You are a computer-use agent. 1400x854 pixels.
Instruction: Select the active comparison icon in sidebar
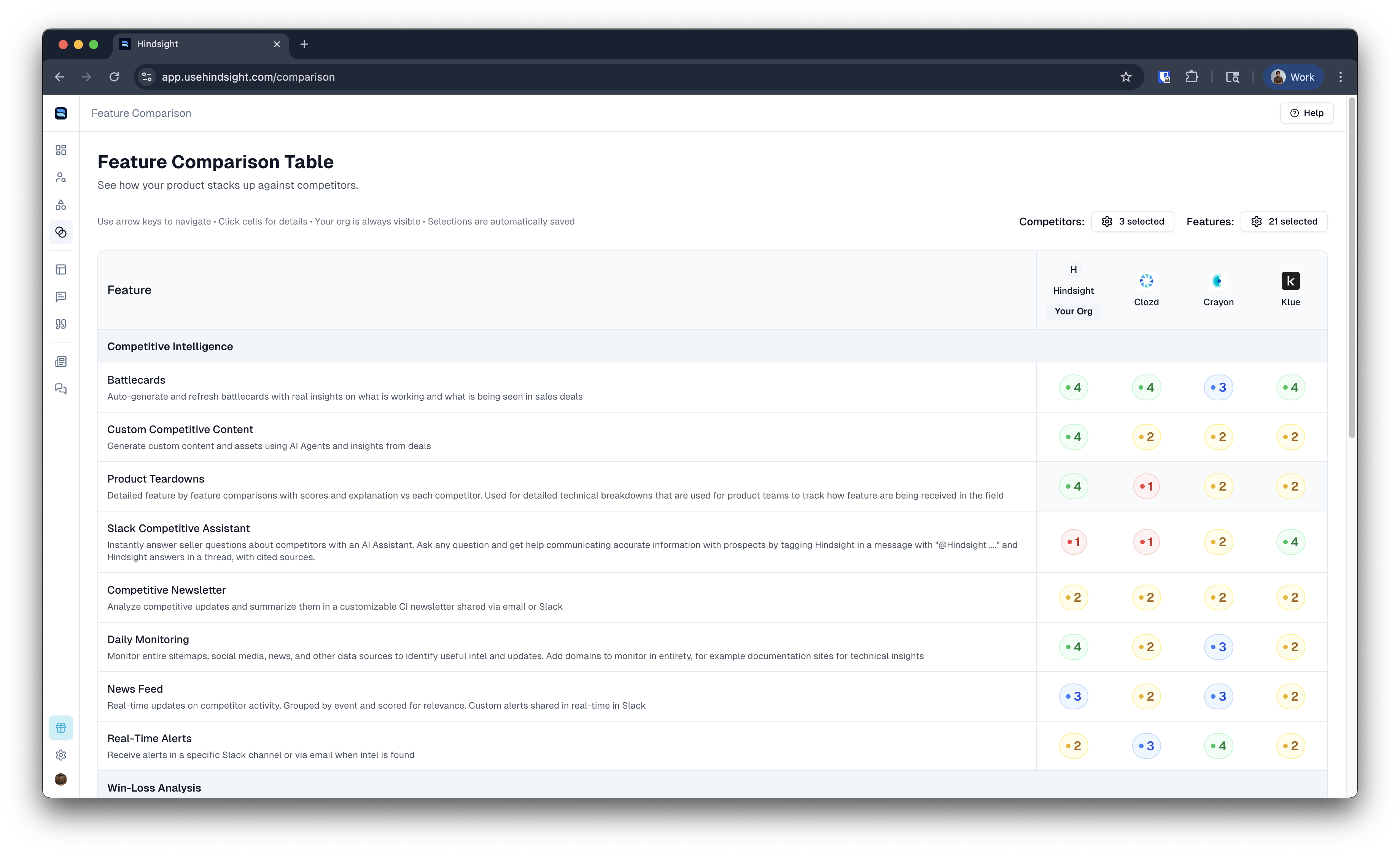[61, 233]
